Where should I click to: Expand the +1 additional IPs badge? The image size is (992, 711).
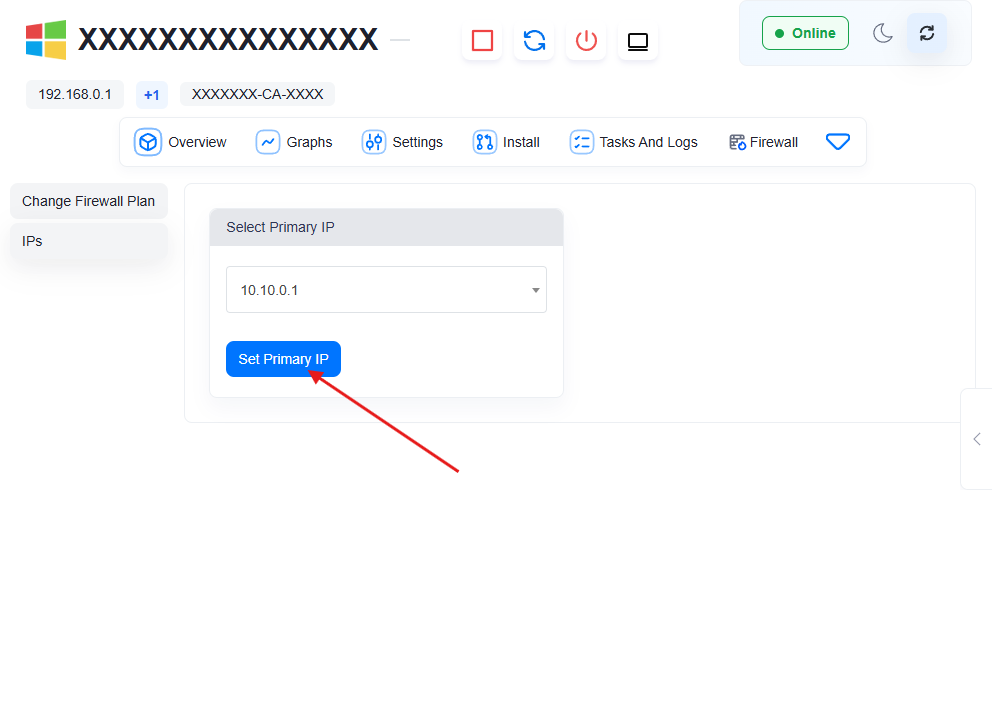point(152,95)
